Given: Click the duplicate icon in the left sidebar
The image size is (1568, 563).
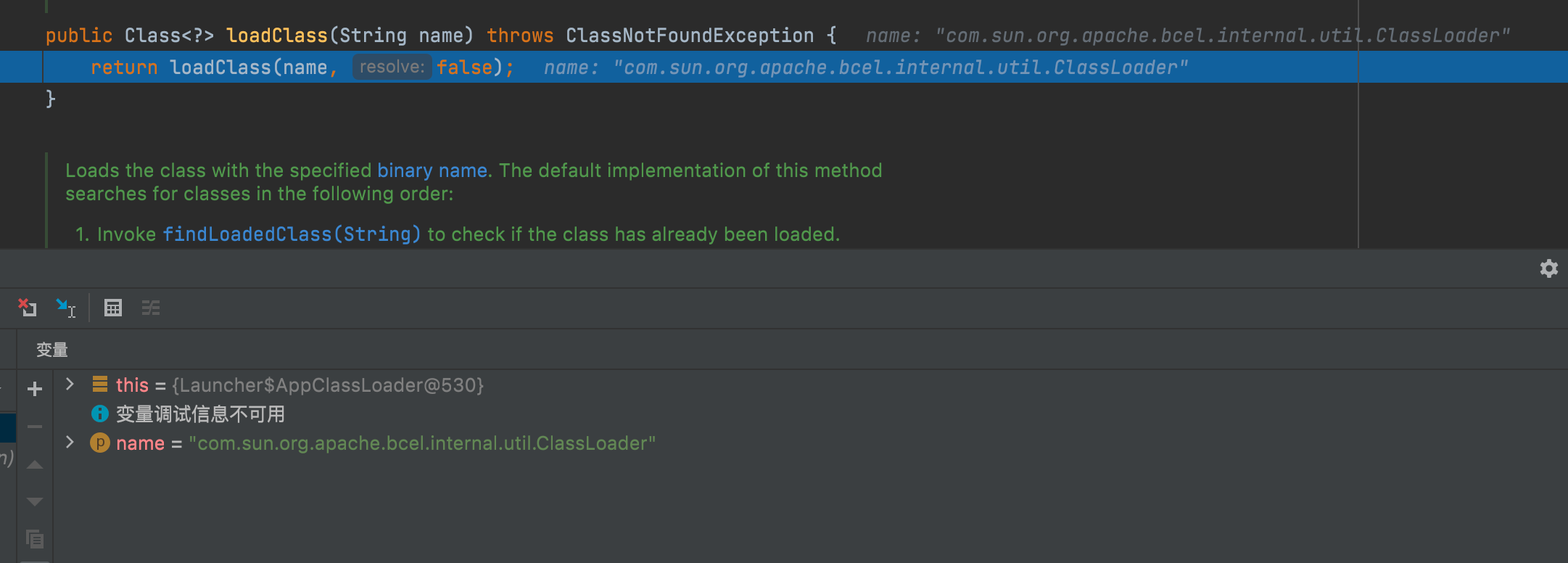Looking at the screenshot, I should point(34,540).
